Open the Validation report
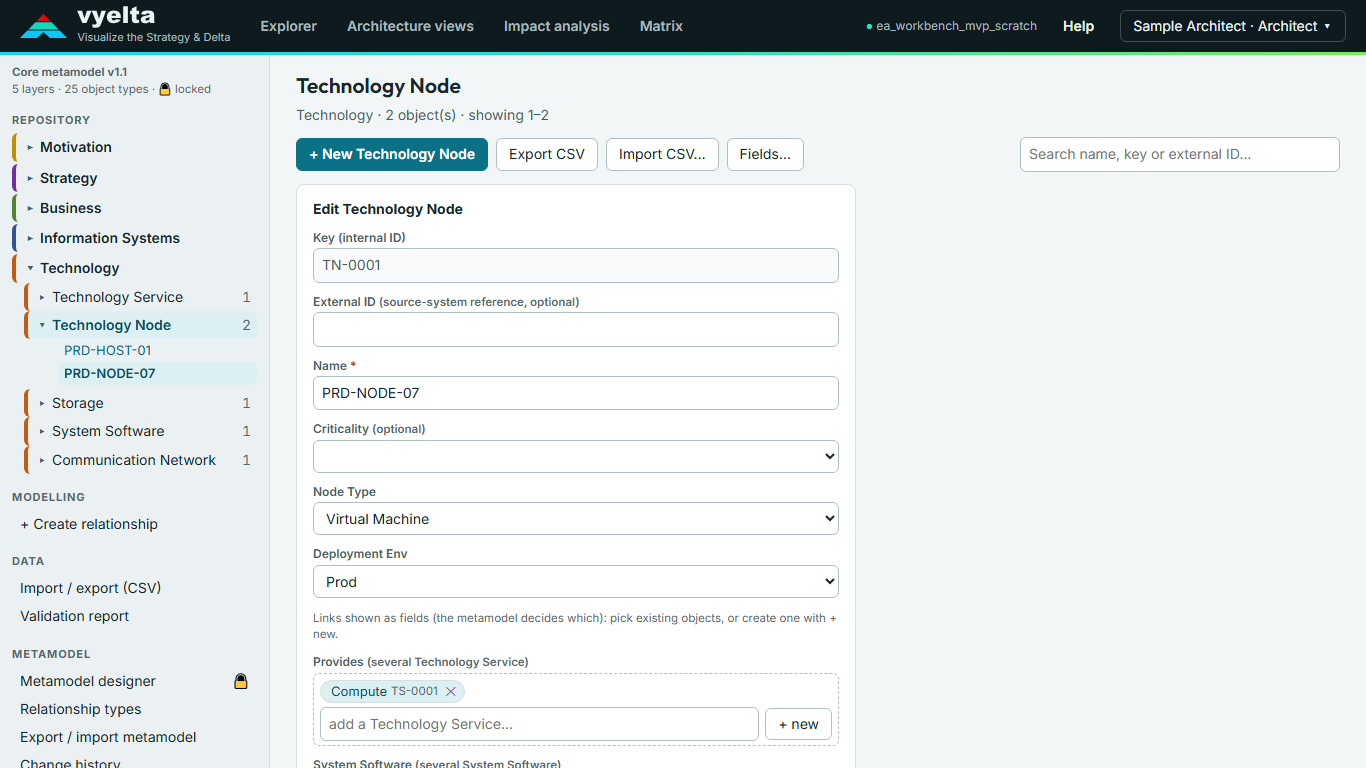Image resolution: width=1366 pixels, height=768 pixels. 75,616
